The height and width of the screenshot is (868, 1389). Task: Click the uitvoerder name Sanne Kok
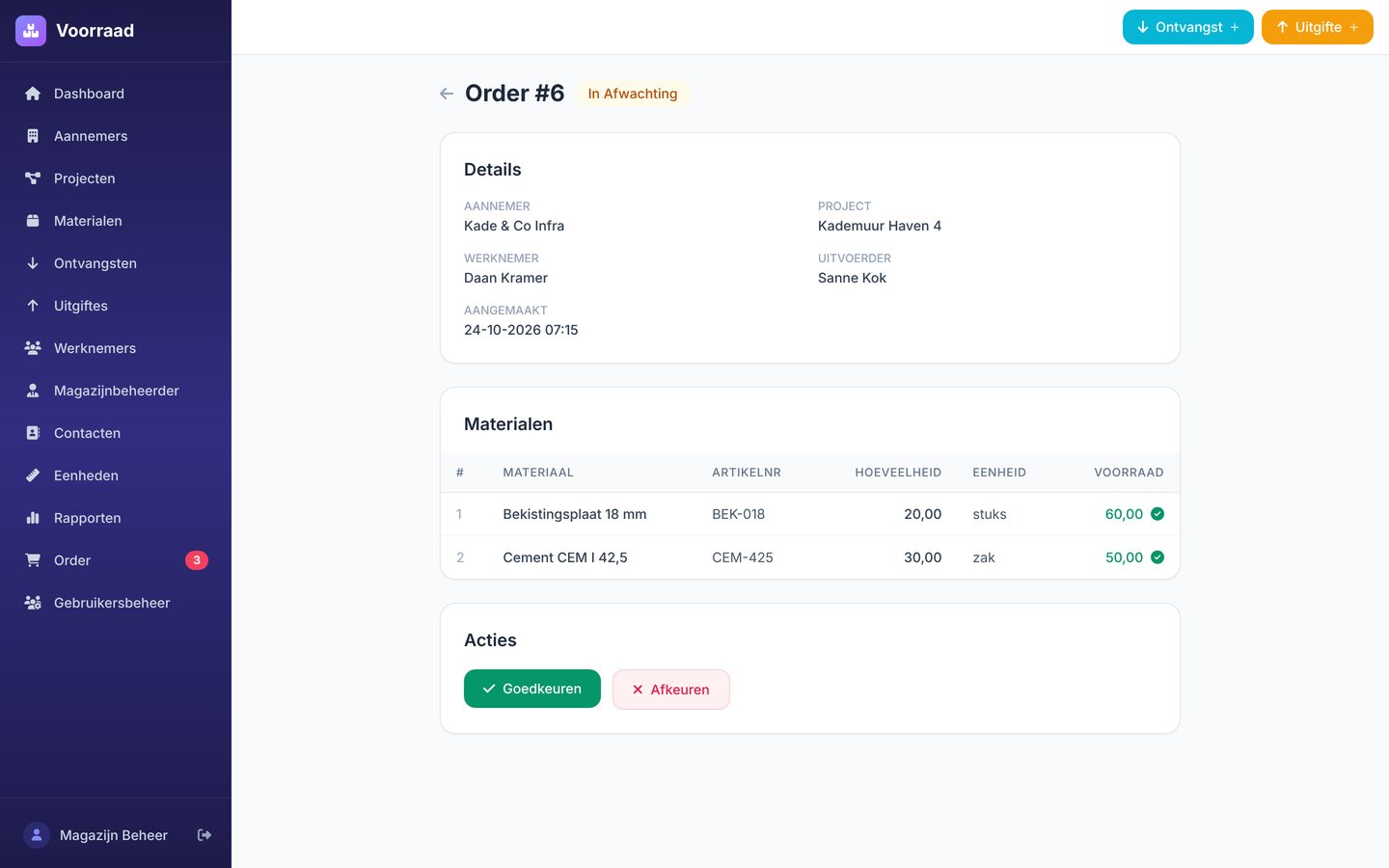(852, 278)
